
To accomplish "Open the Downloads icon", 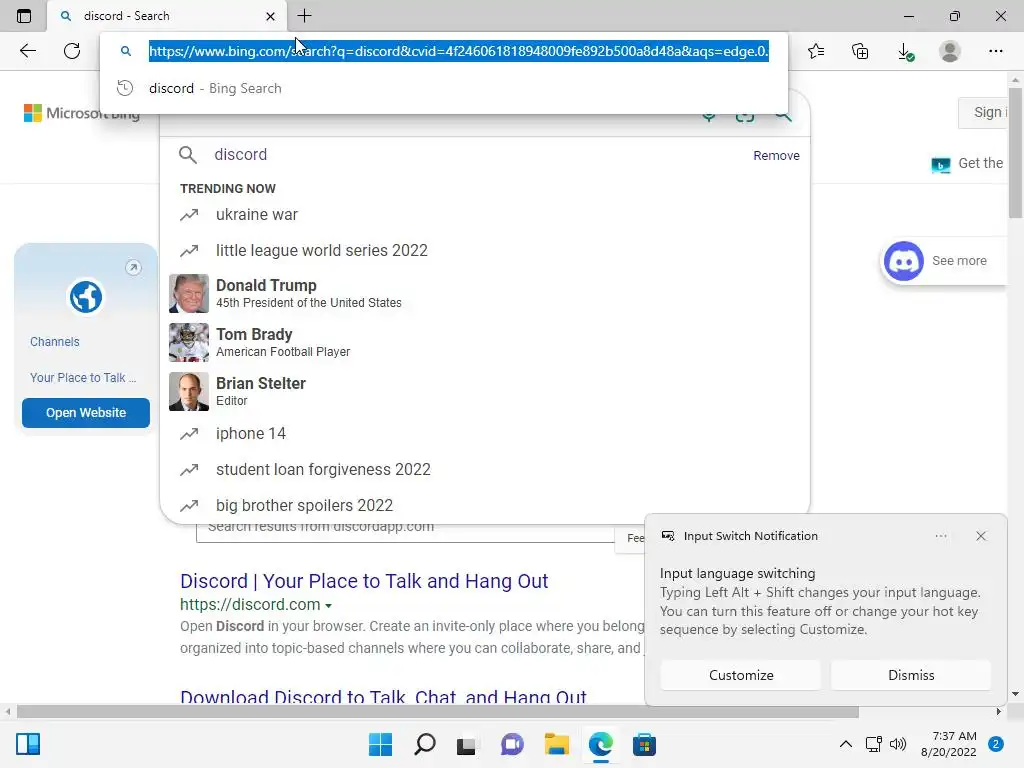I will point(905,51).
